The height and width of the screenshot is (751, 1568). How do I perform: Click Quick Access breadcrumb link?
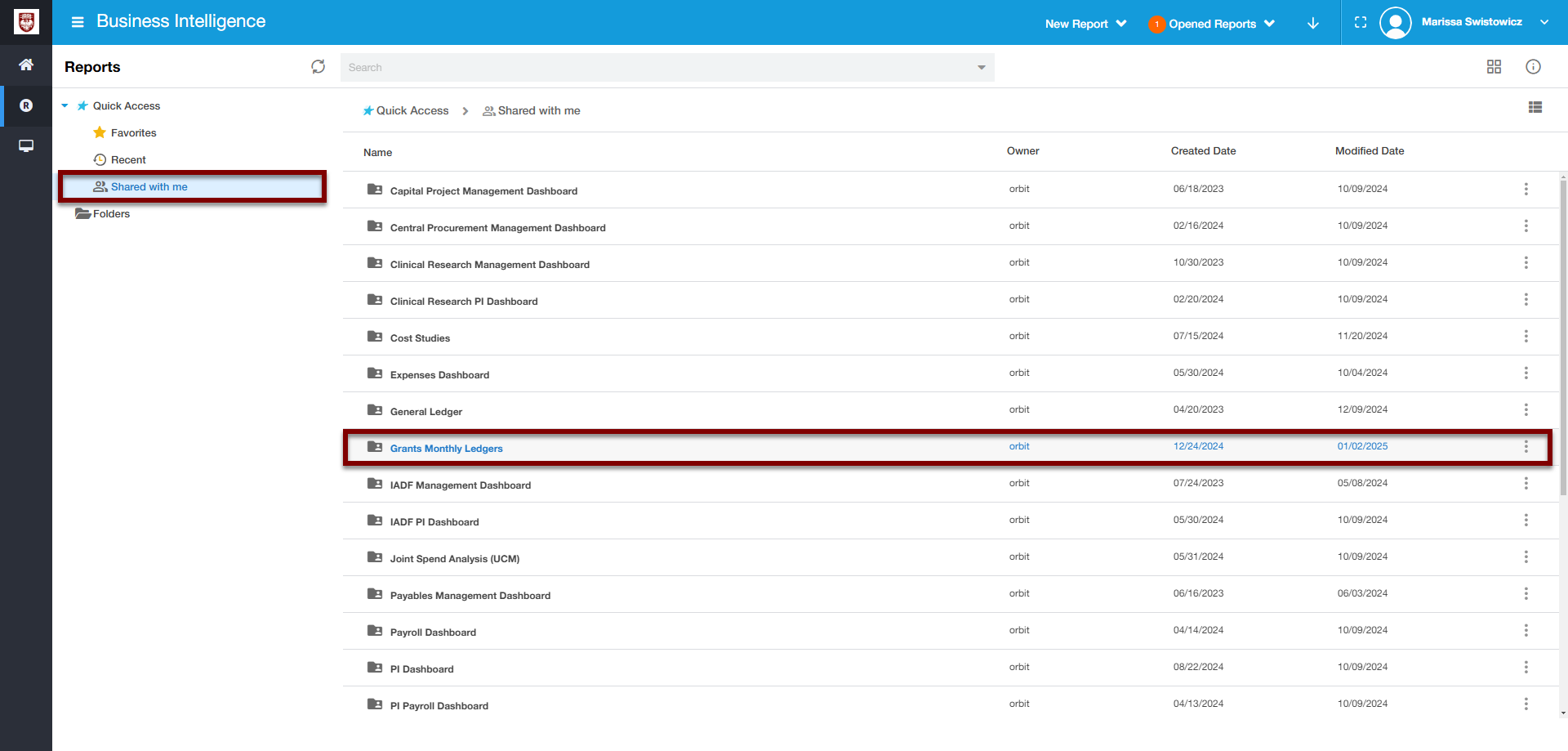412,111
